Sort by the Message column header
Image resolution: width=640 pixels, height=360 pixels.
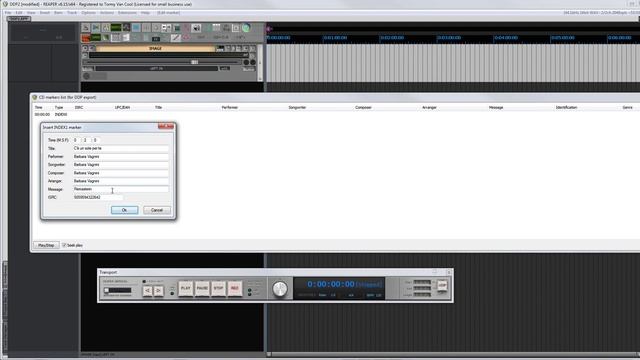point(496,107)
